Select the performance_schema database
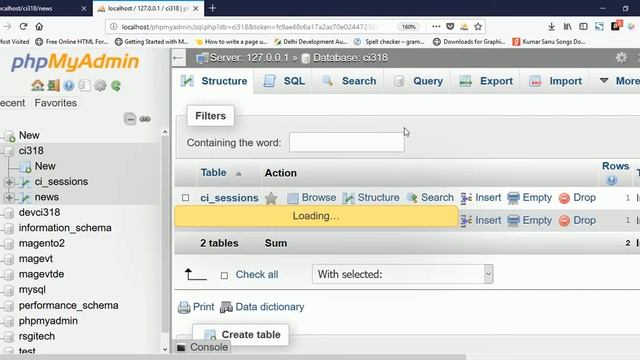 coord(69,305)
